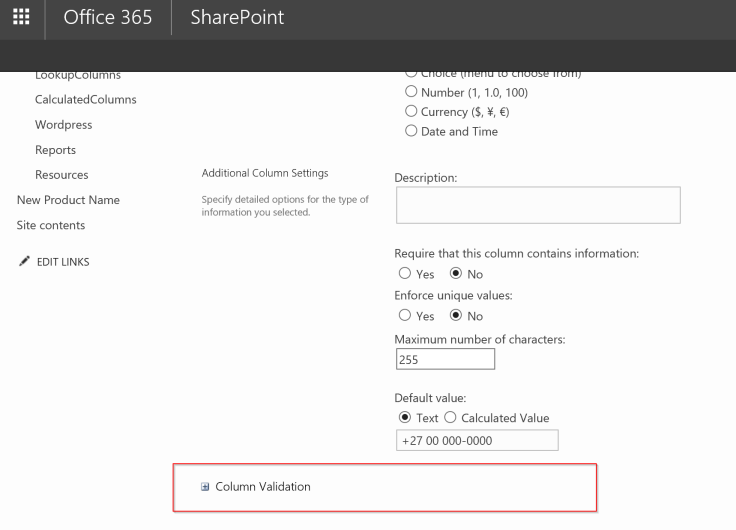The height and width of the screenshot is (530, 736).
Task: Click the Description text box
Action: (538, 205)
